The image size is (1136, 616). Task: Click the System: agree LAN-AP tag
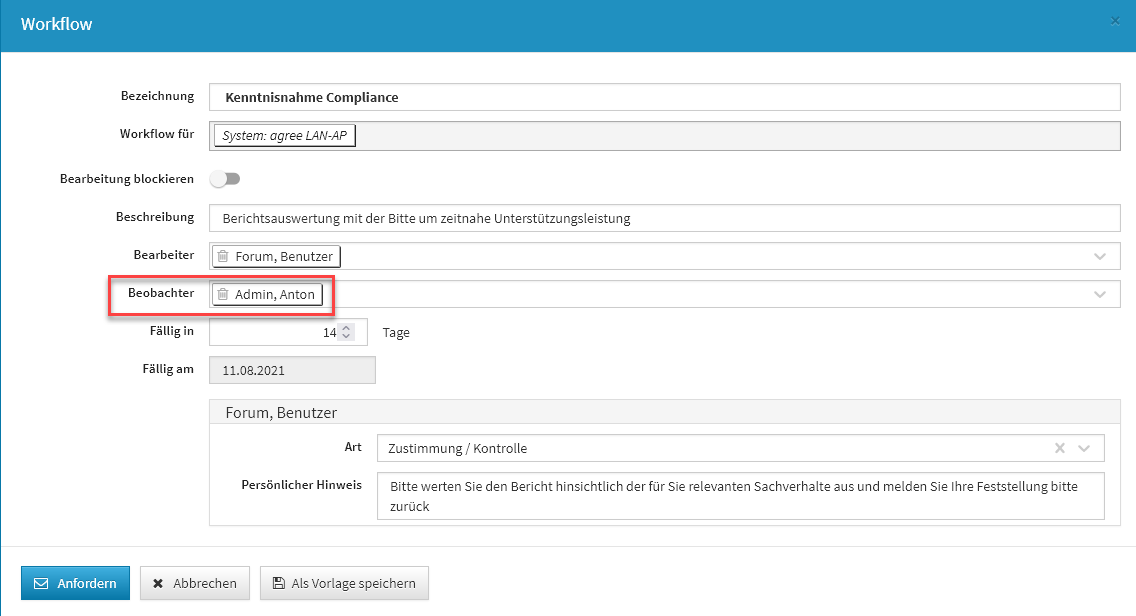pos(285,136)
